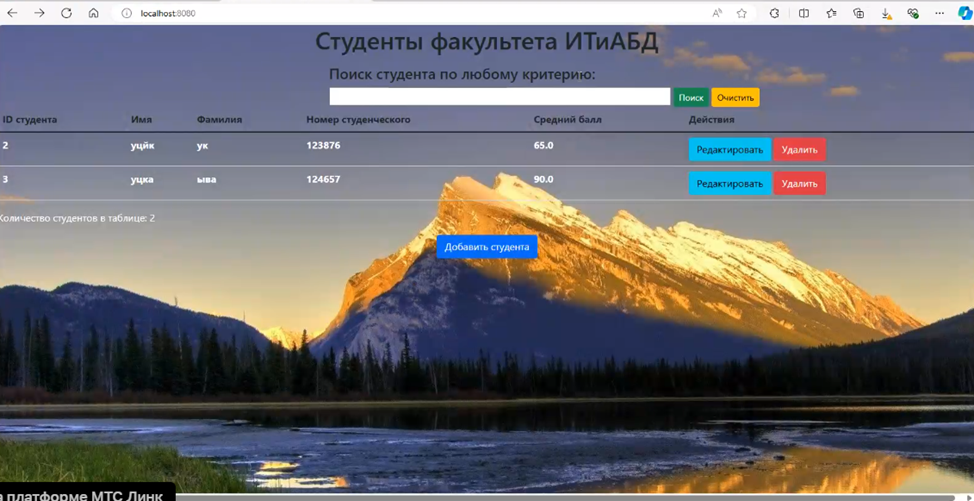Image resolution: width=974 pixels, height=501 pixels.
Task: Click the browser Back arrow
Action: point(12,13)
